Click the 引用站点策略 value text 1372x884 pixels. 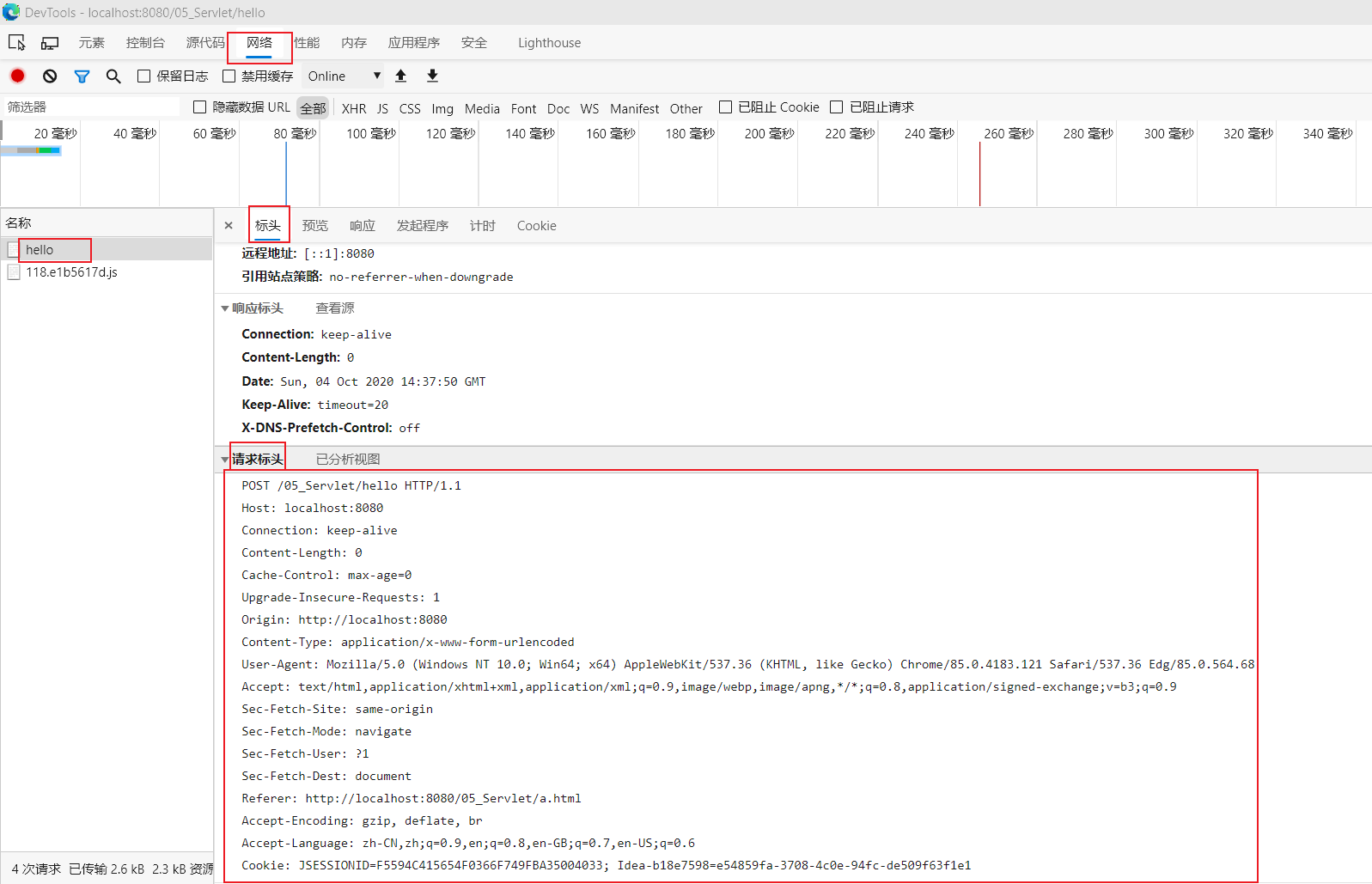point(421,277)
